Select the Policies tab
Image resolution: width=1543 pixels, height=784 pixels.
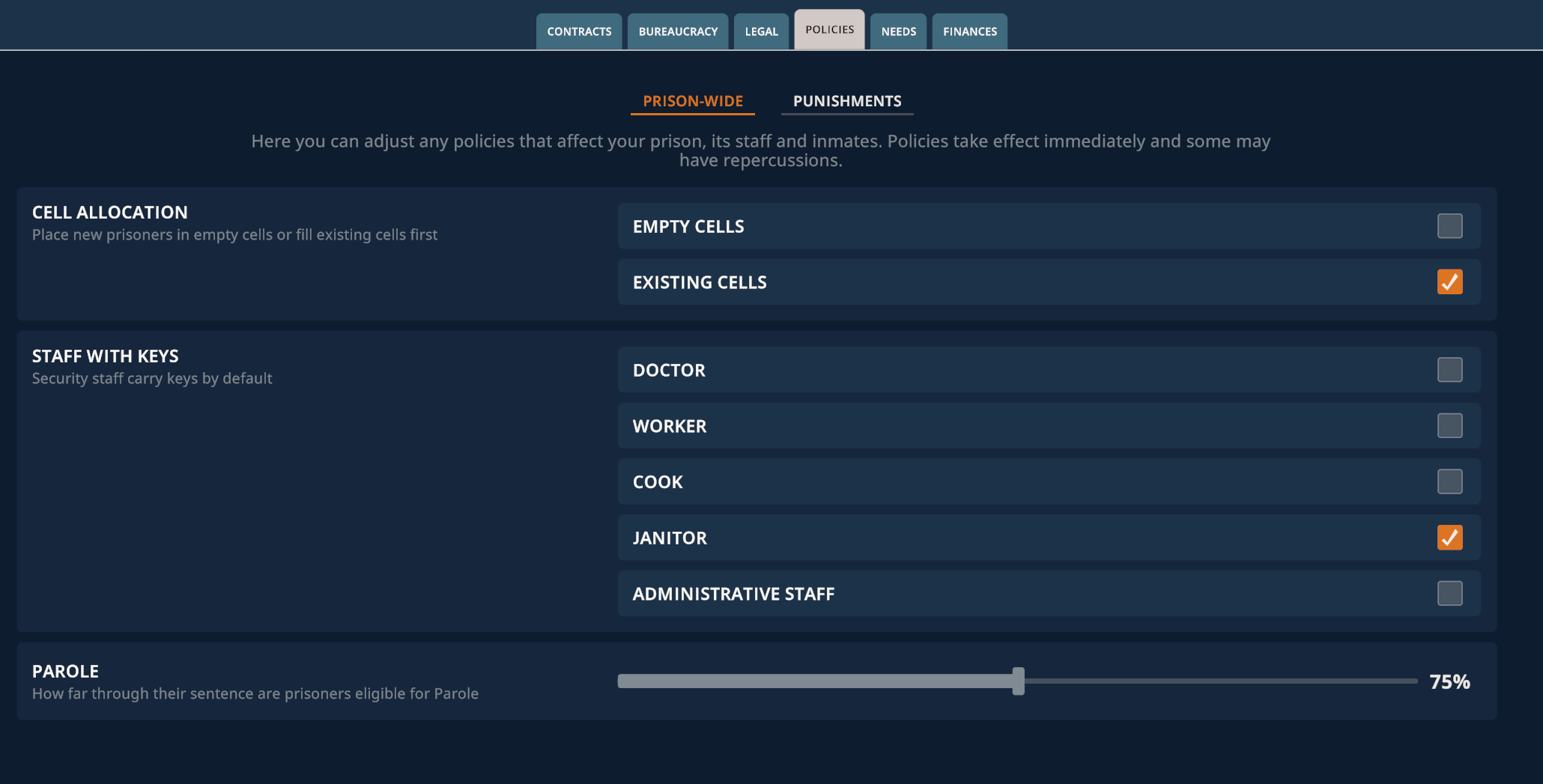click(x=829, y=30)
